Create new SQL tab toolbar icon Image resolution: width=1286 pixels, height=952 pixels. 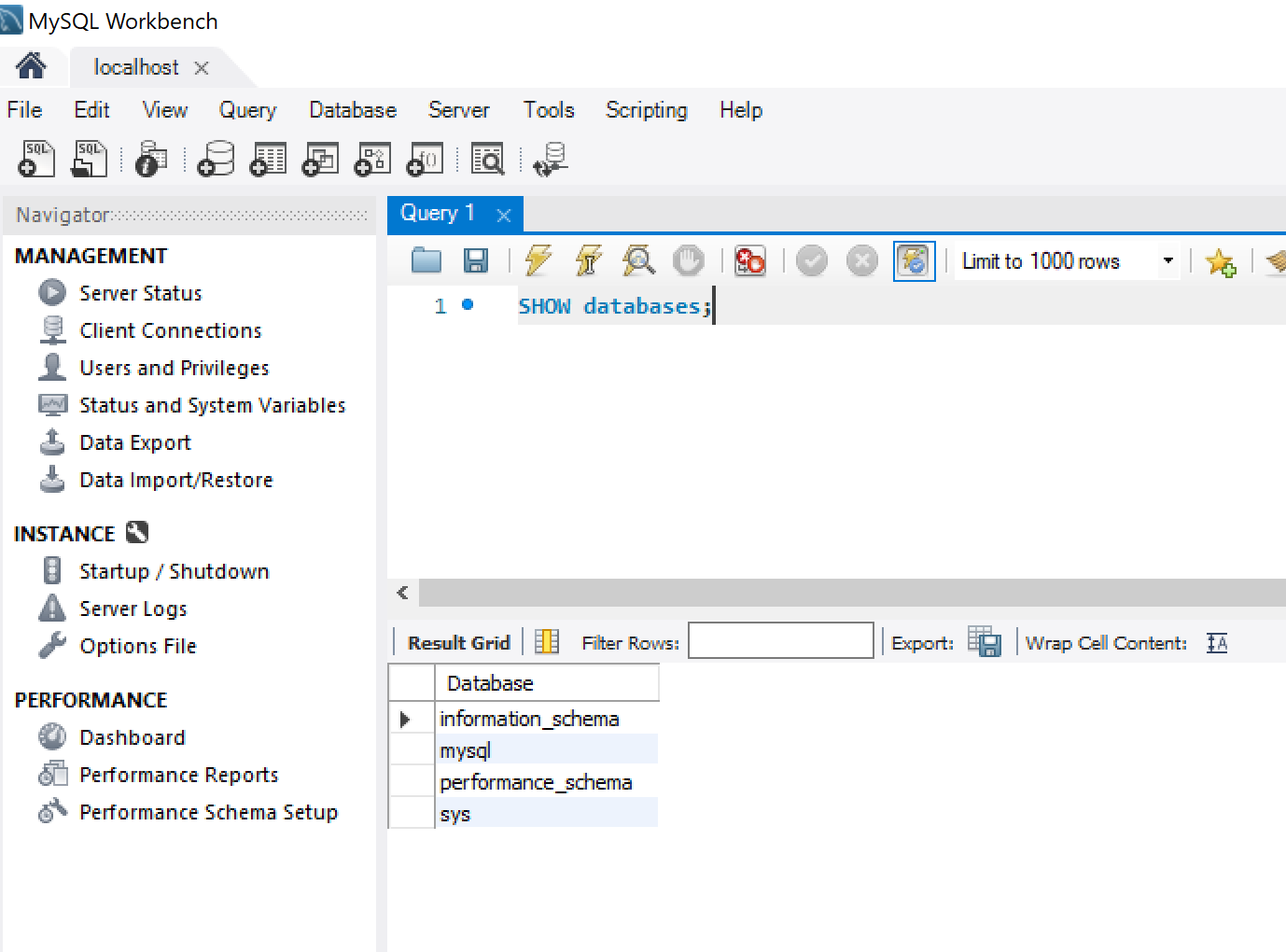(x=36, y=160)
